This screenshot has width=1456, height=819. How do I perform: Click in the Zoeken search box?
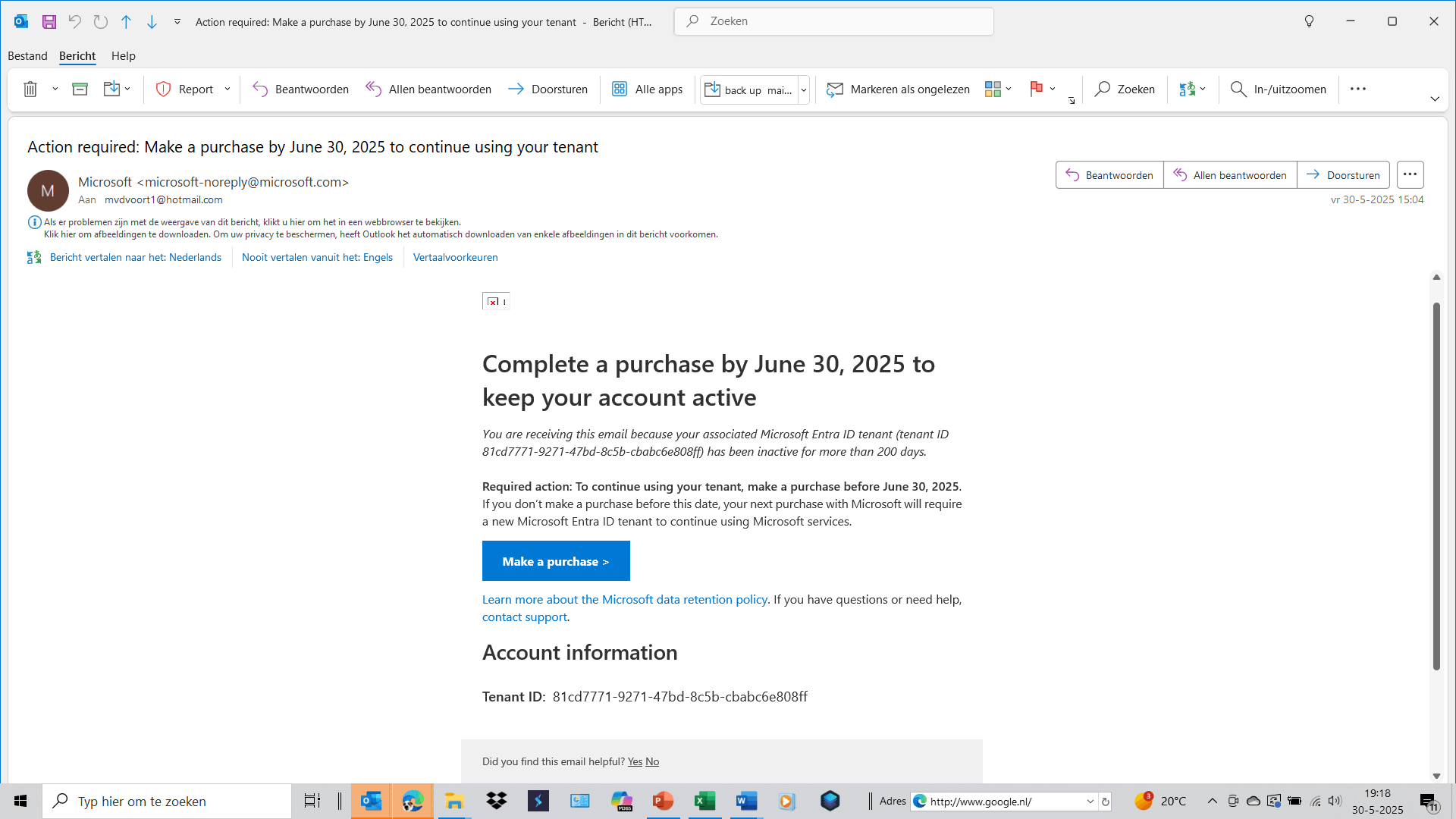coord(834,21)
